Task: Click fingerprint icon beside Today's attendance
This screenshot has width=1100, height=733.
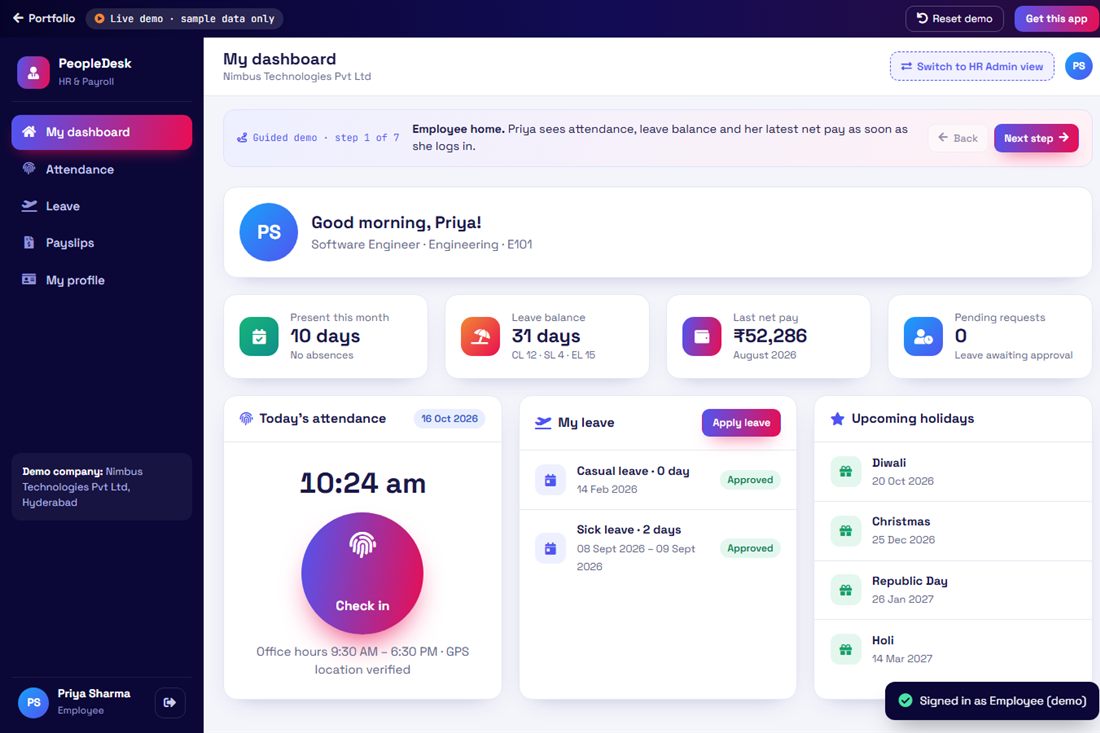Action: (246, 418)
